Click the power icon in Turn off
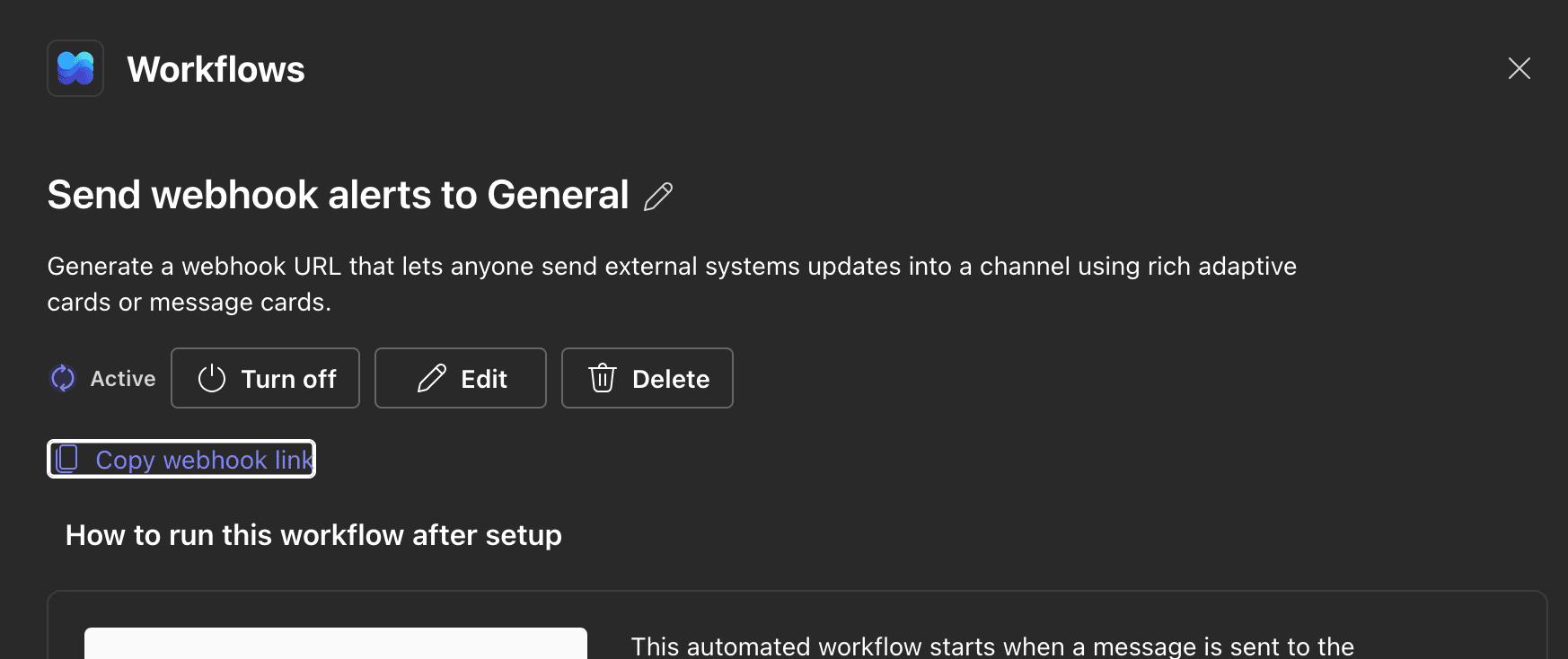This screenshot has height=659, width=1568. (212, 378)
